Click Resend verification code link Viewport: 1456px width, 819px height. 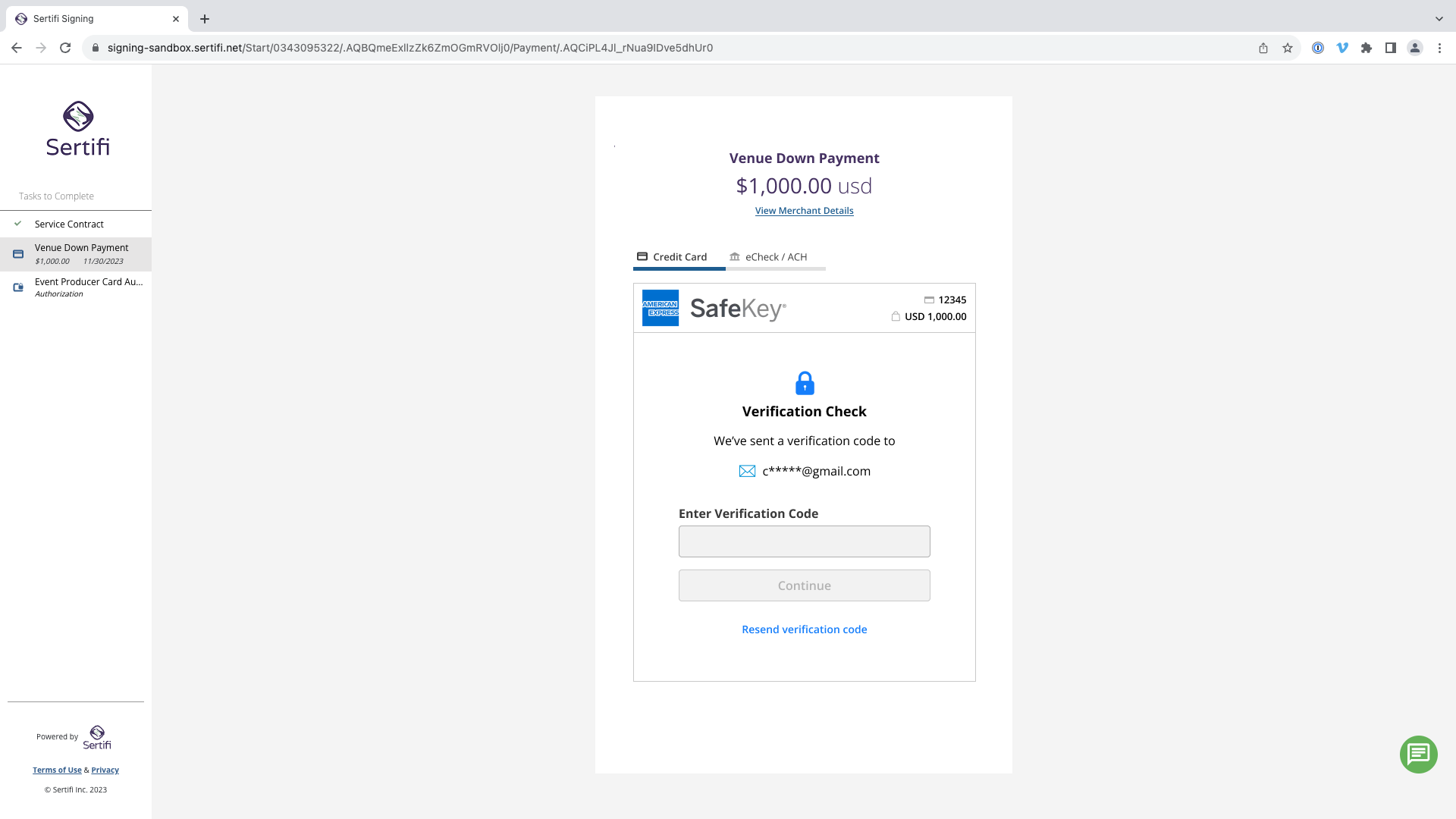(804, 629)
